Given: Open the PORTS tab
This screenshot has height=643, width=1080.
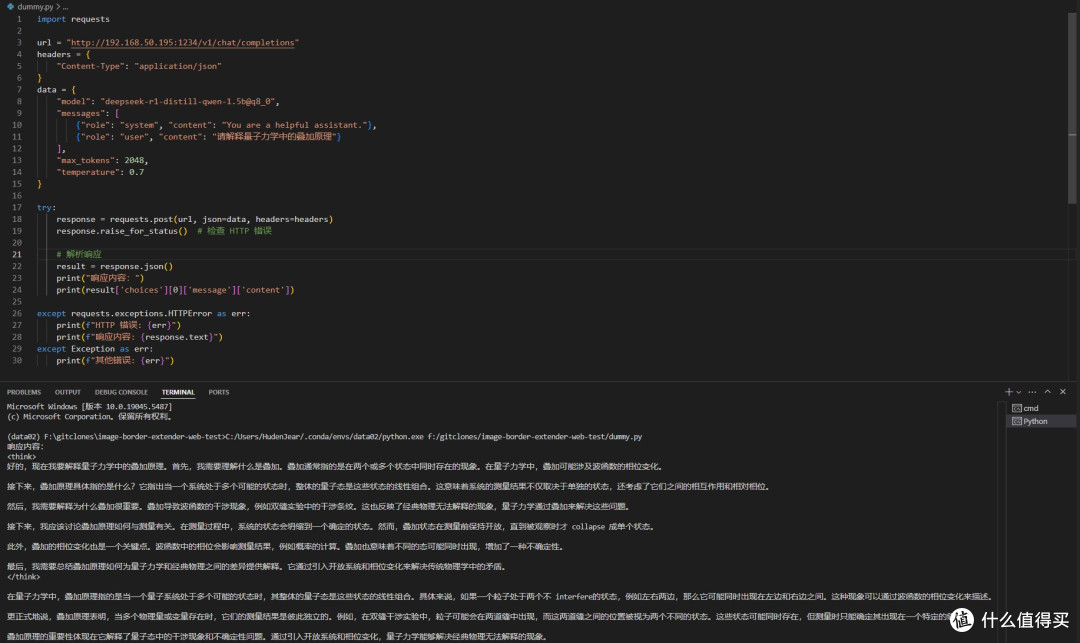Looking at the screenshot, I should coord(219,392).
